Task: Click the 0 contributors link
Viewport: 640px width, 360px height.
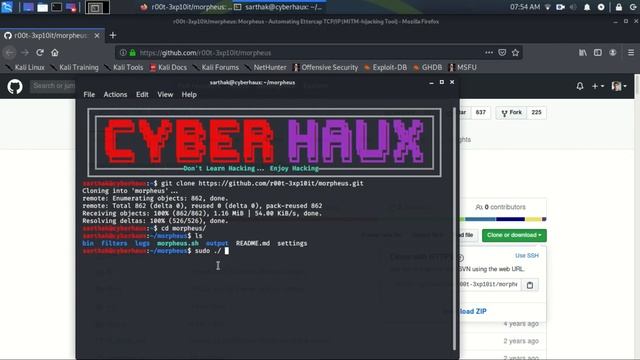Action: [x=501, y=207]
